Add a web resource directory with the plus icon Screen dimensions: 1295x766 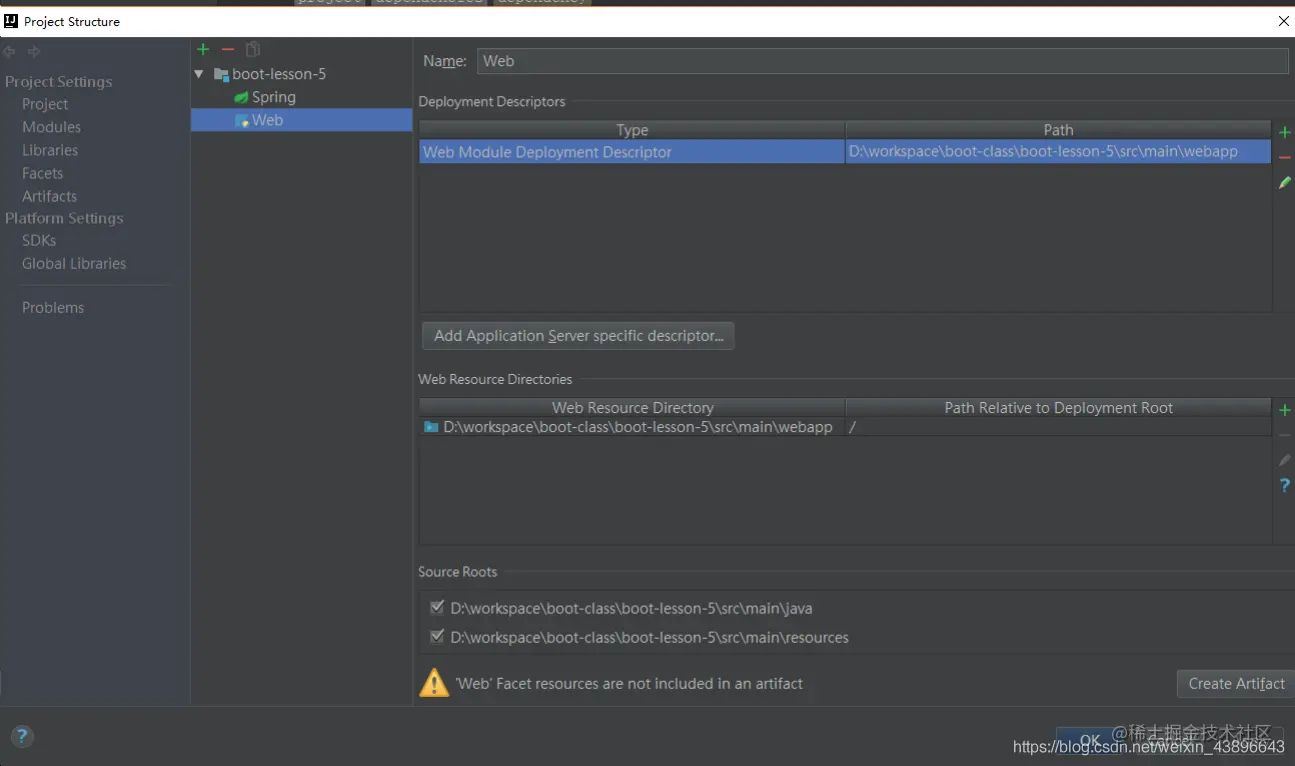point(1285,410)
